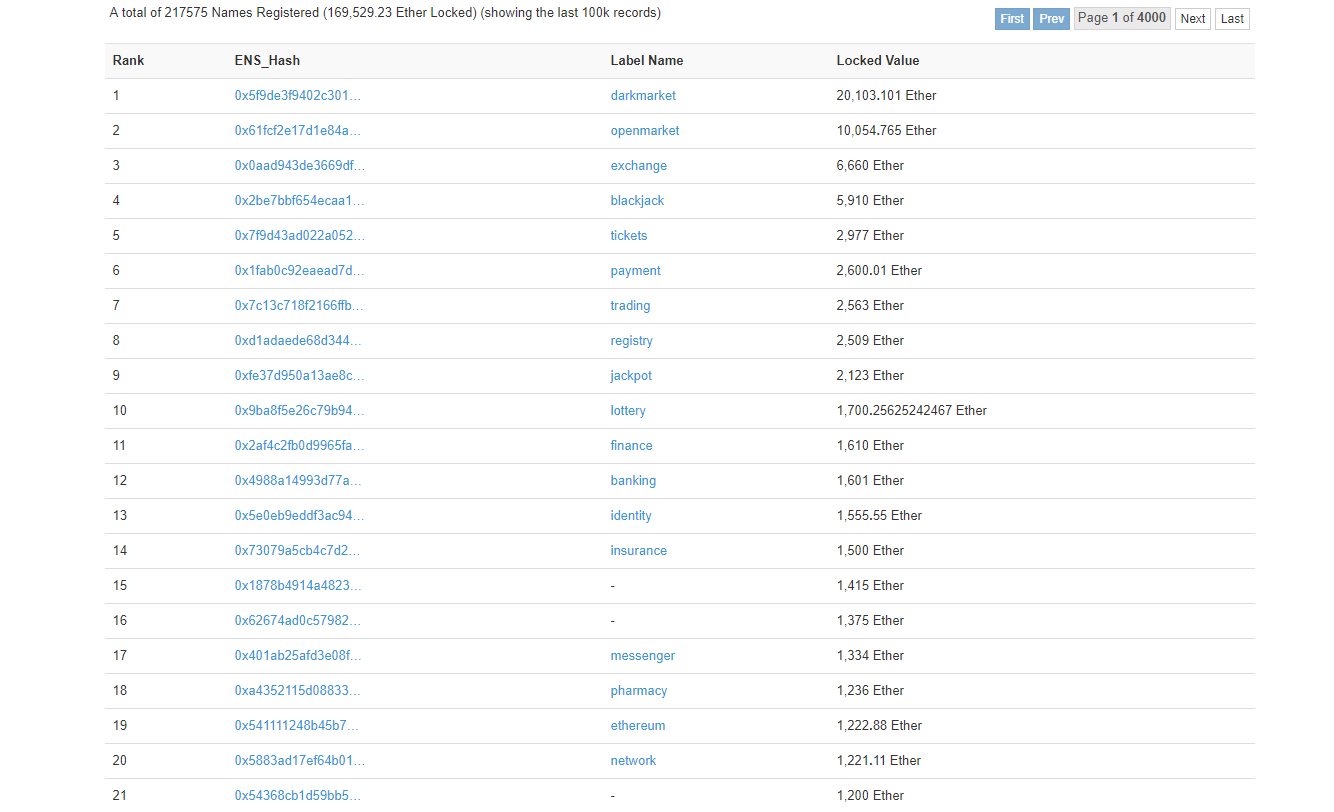Open hash 0x7c13c718f2166ffb...
This screenshot has width=1334, height=812.
point(299,306)
